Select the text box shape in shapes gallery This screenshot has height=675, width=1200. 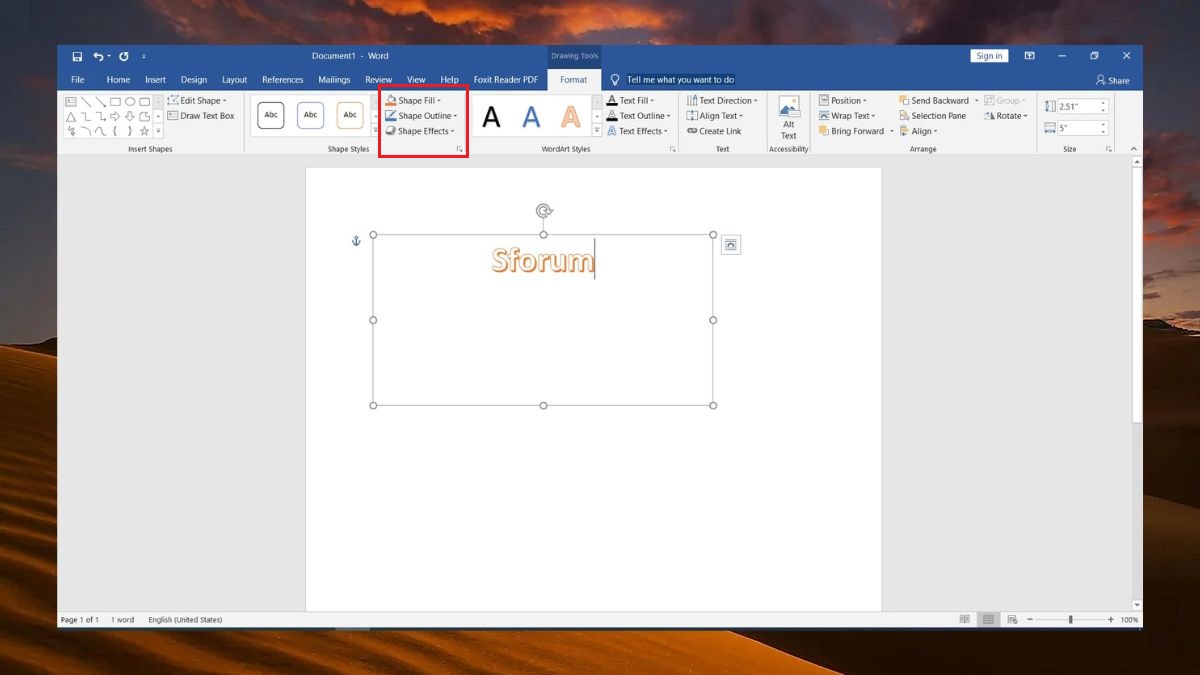(71, 101)
